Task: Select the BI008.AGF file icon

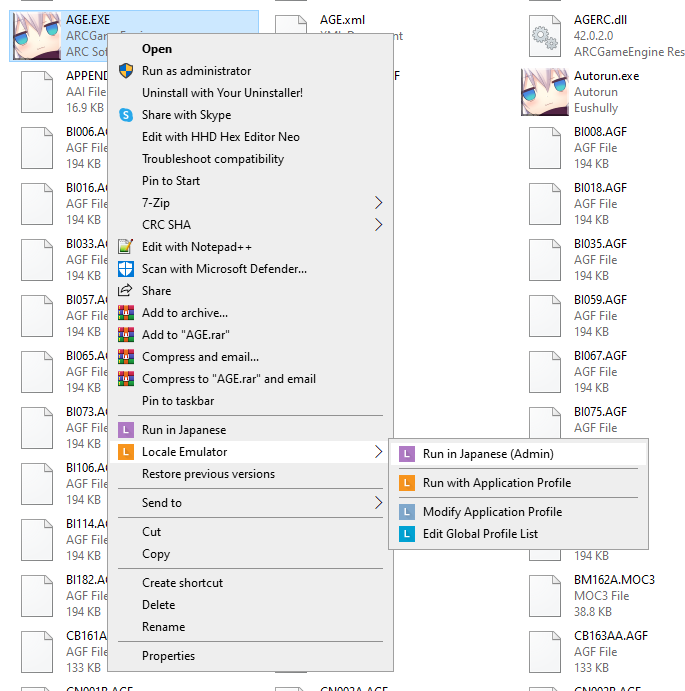Action: (x=545, y=148)
